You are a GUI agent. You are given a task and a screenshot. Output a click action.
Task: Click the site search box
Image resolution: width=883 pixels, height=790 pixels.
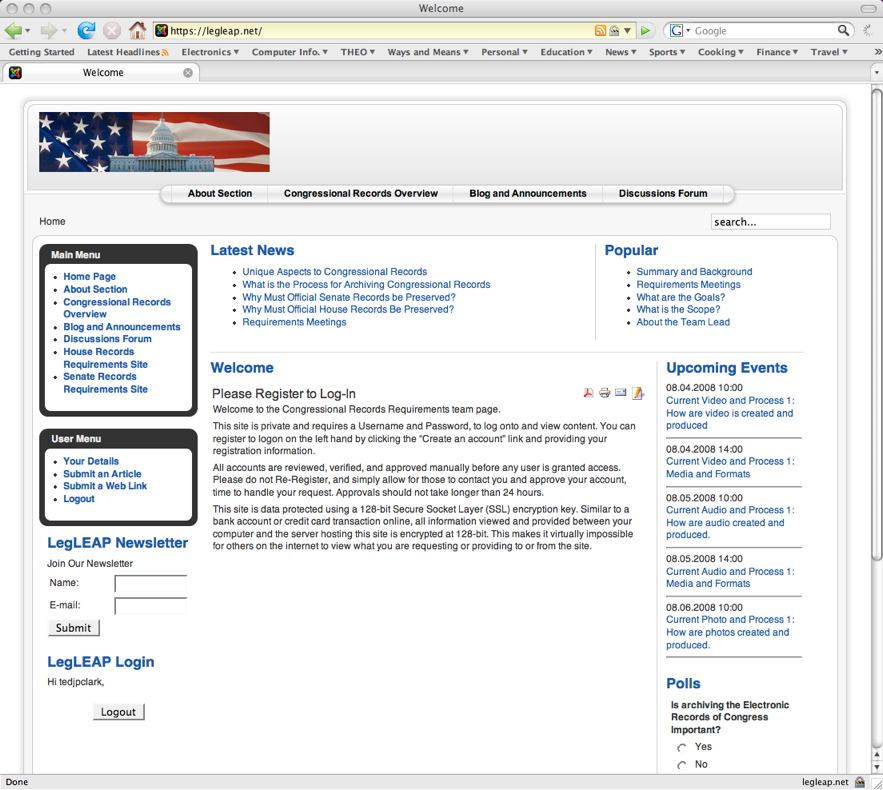770,222
